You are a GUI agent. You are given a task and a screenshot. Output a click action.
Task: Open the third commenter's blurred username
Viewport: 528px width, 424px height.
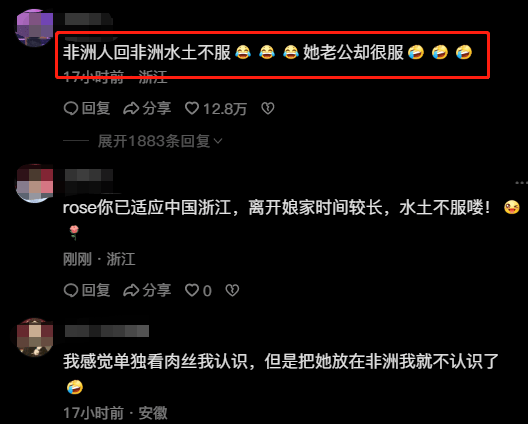click(106, 331)
